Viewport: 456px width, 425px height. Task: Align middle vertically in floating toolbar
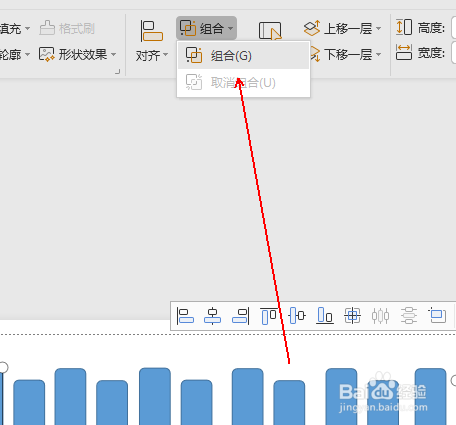point(297,316)
